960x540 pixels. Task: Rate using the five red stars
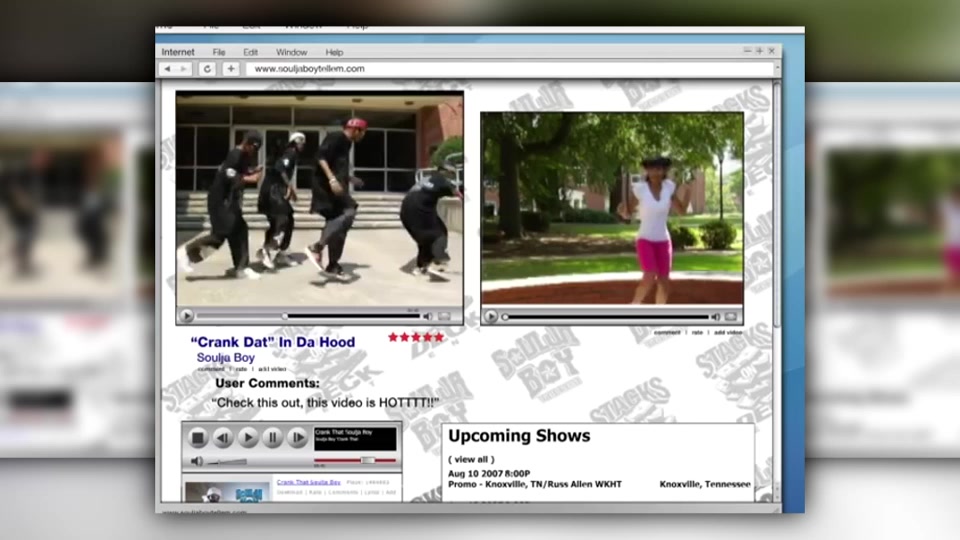(416, 337)
